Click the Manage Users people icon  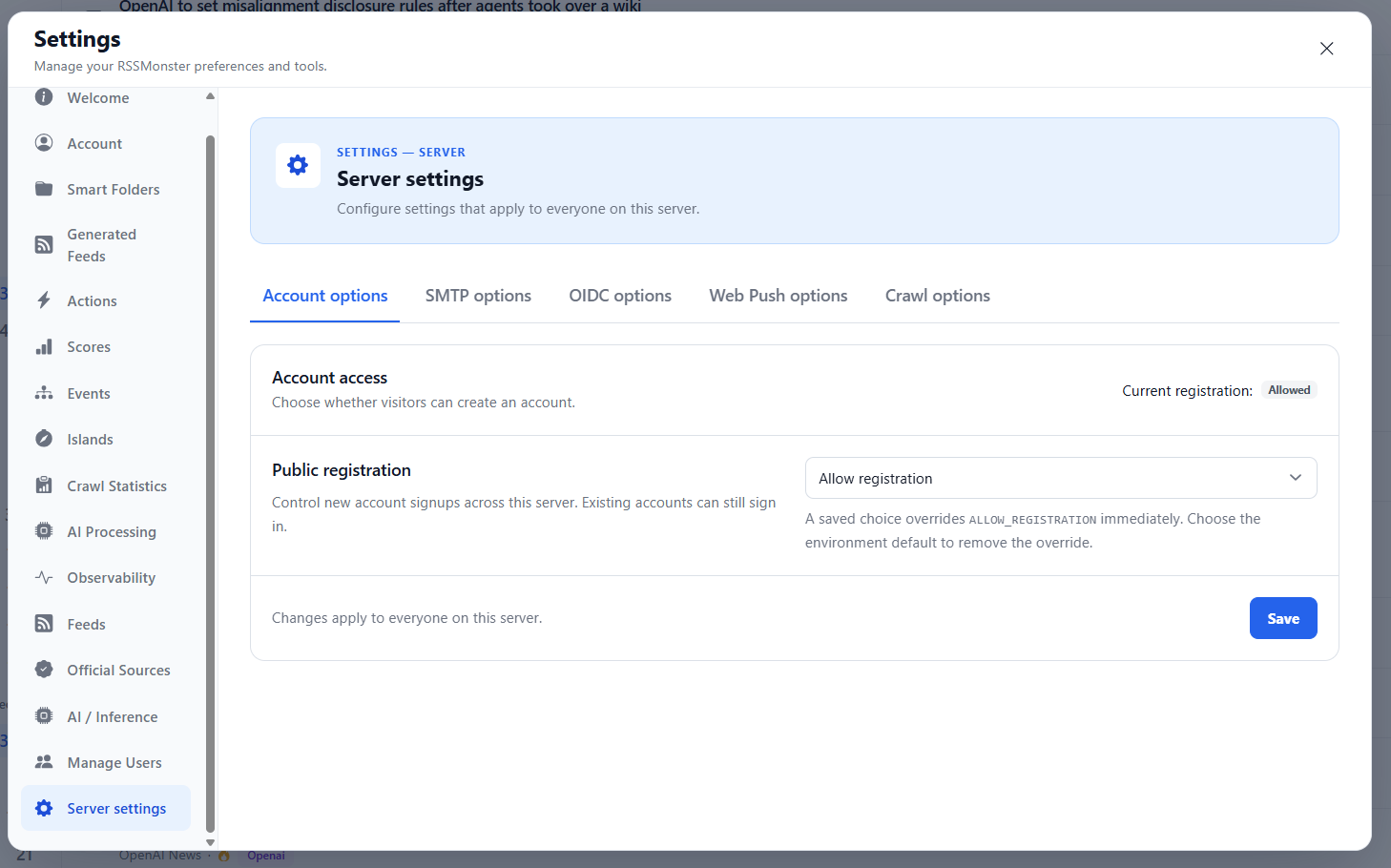(x=44, y=762)
